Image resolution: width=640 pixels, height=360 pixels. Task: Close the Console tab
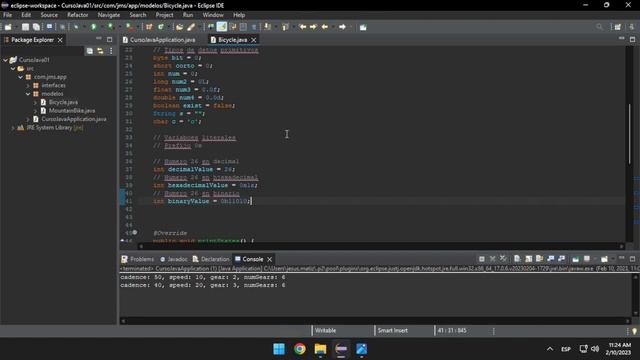269,259
